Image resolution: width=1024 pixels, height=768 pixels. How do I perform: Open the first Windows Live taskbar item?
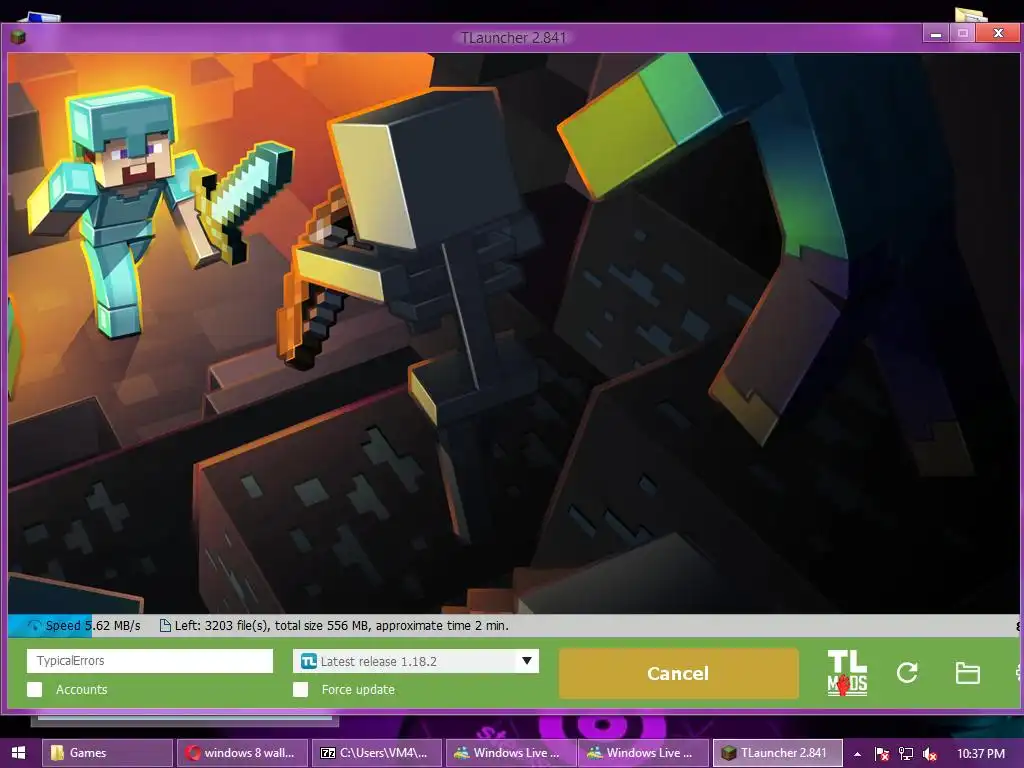pos(511,753)
